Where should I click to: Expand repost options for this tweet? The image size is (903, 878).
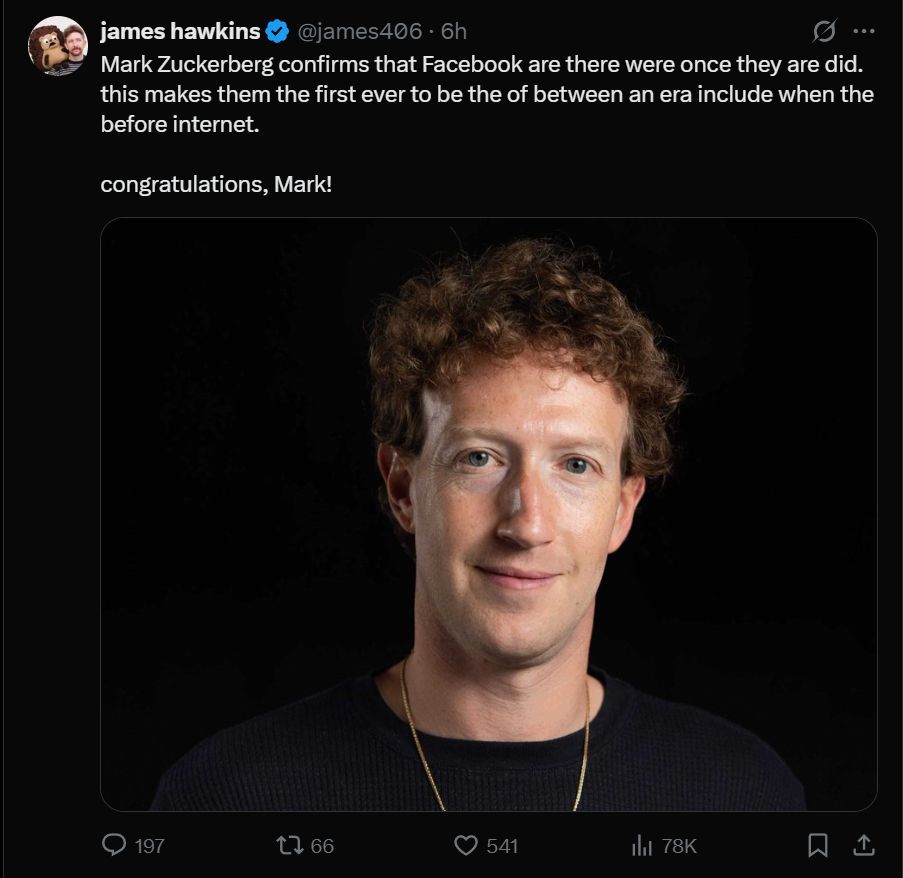(288, 845)
